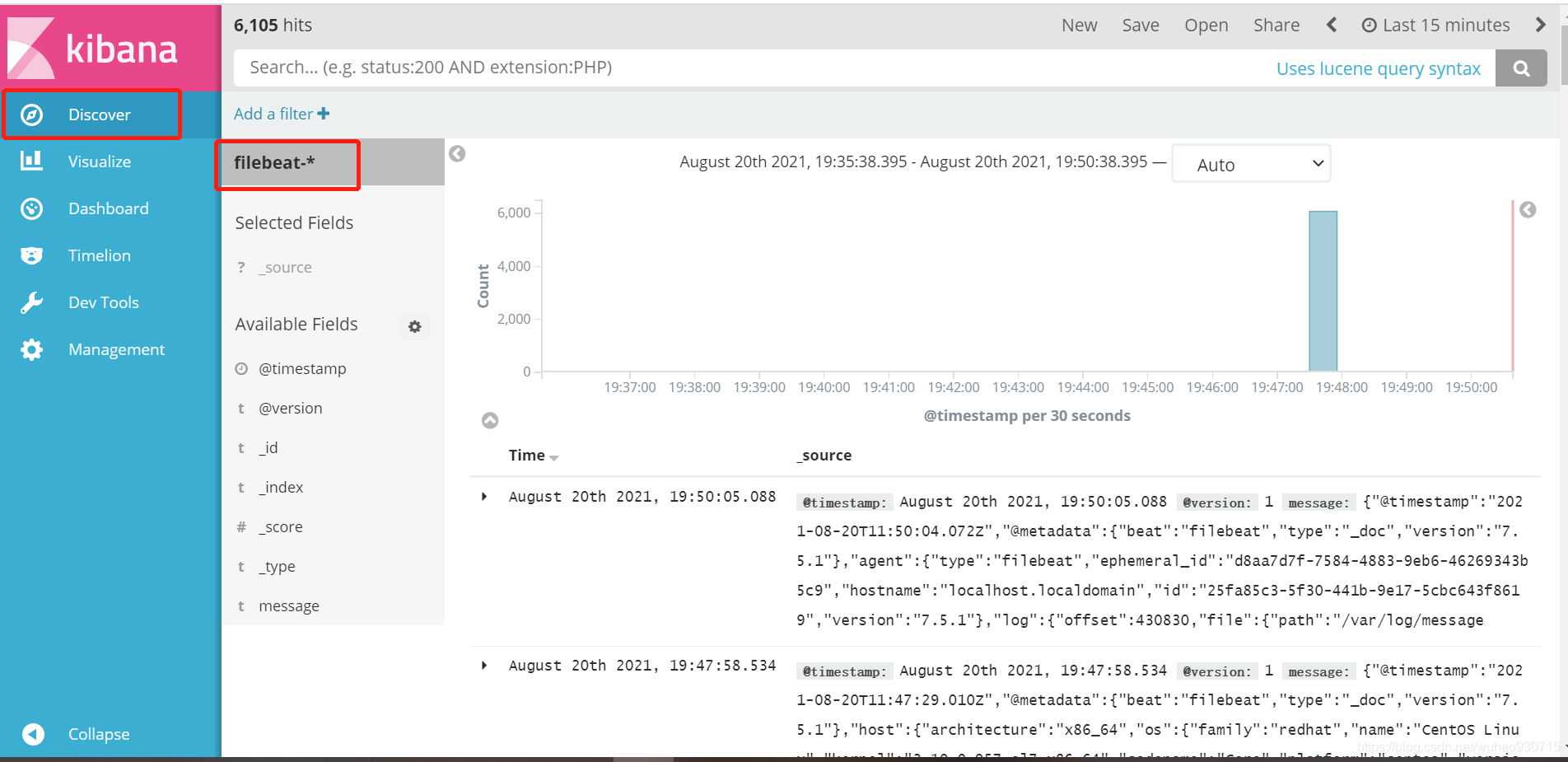Open the Management gear icon
Viewport: 1568px width, 762px height.
(x=31, y=349)
